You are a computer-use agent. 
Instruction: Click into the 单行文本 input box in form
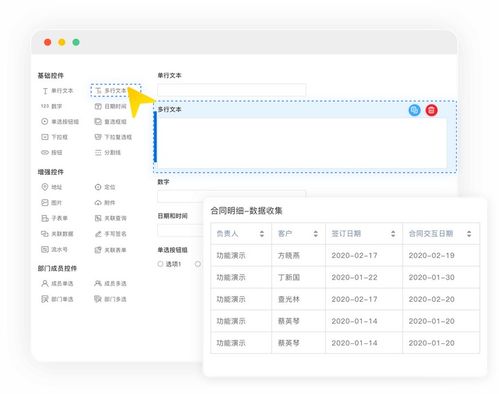(231, 90)
